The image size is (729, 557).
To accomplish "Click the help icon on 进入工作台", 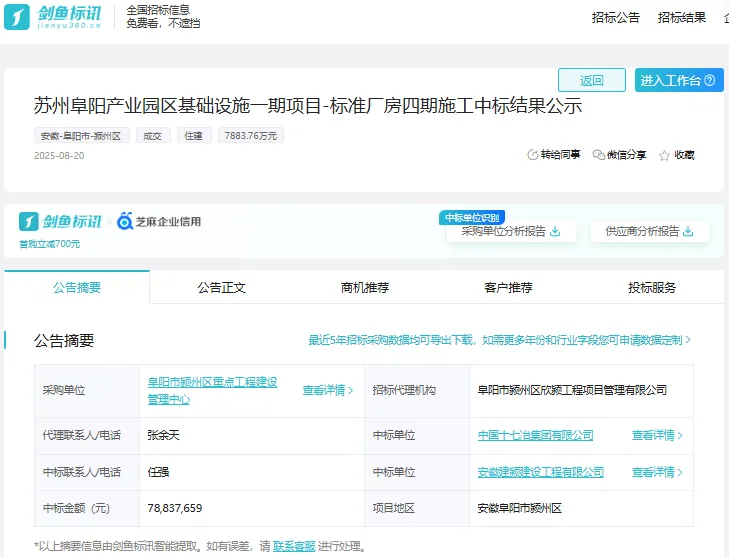I will tap(711, 80).
